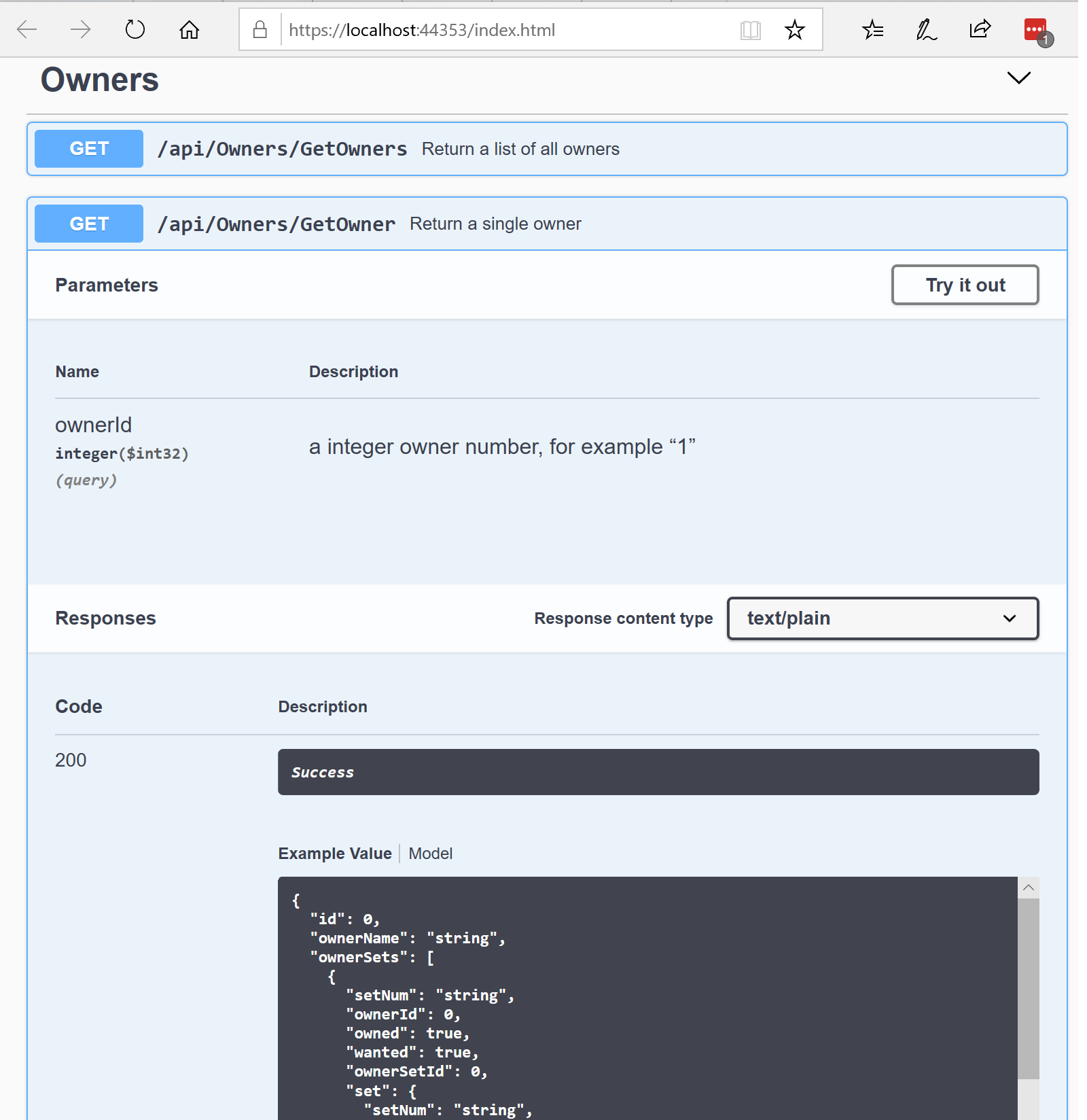Click the share page icon
Screen dimensions: 1087x1120
coord(980,30)
